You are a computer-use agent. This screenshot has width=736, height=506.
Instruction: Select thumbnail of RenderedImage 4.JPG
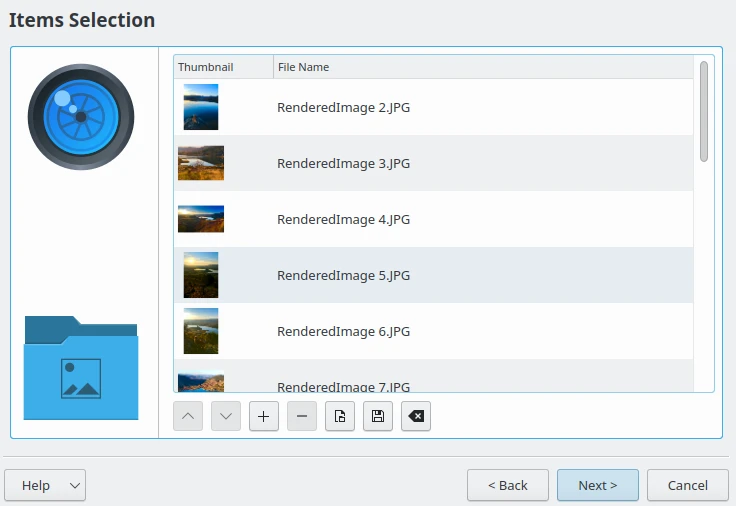point(201,219)
